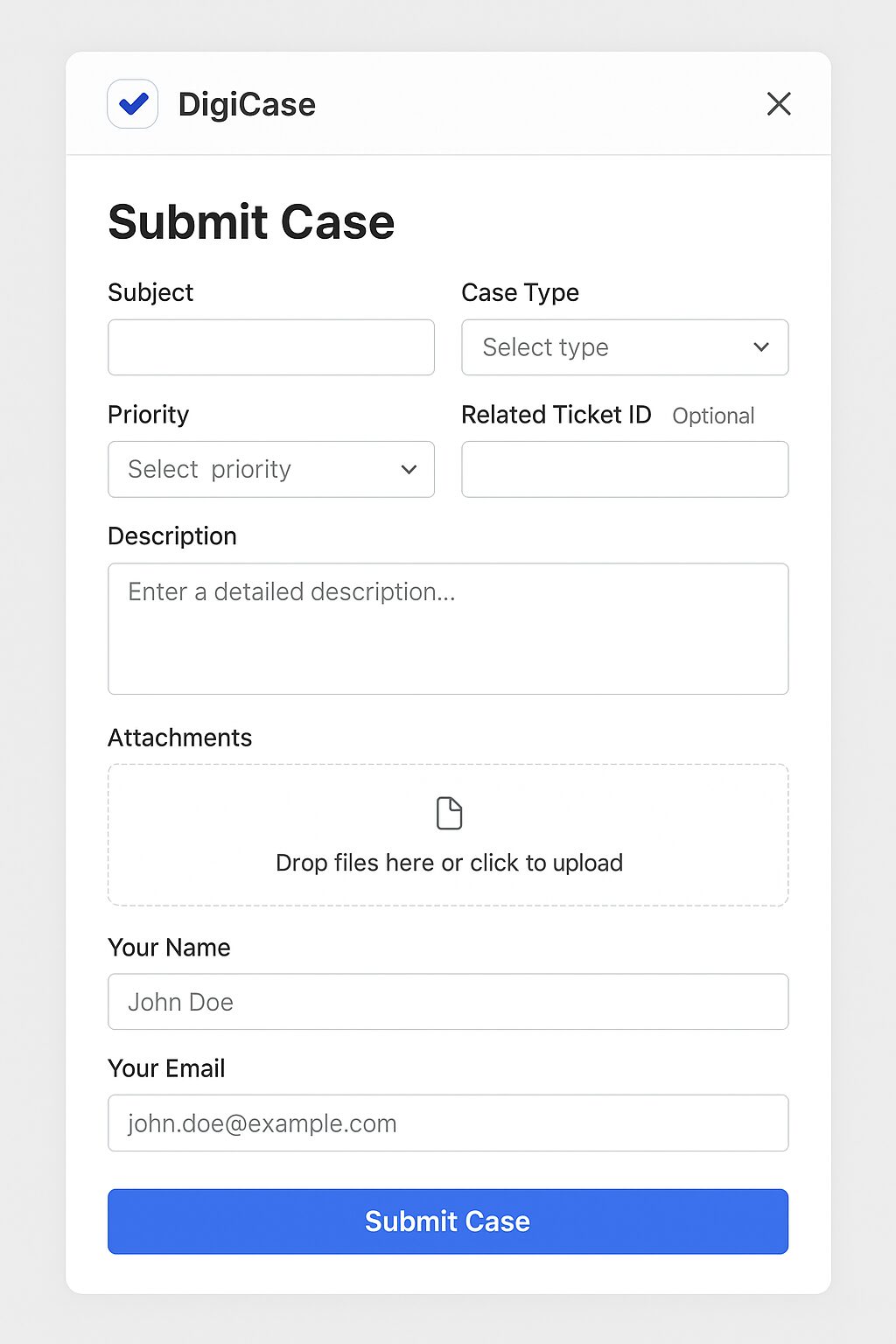Close the DigiCase dialog with X
Screen dimensions: 896x1344
pos(778,104)
